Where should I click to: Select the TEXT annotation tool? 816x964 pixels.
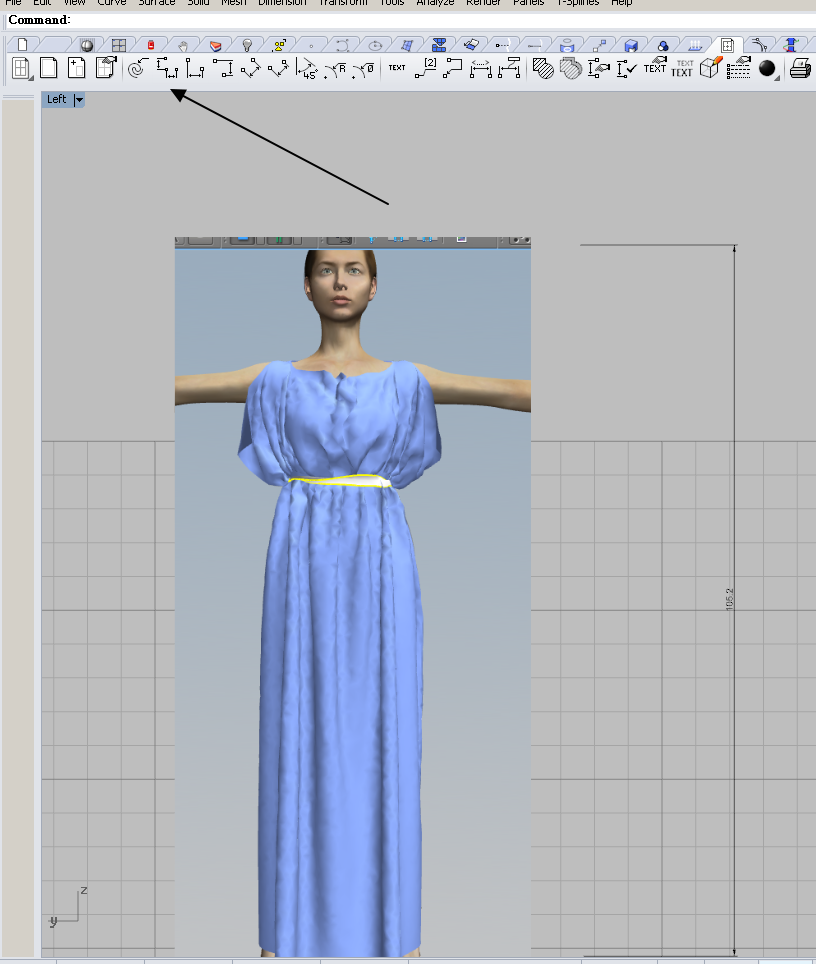[x=397, y=68]
